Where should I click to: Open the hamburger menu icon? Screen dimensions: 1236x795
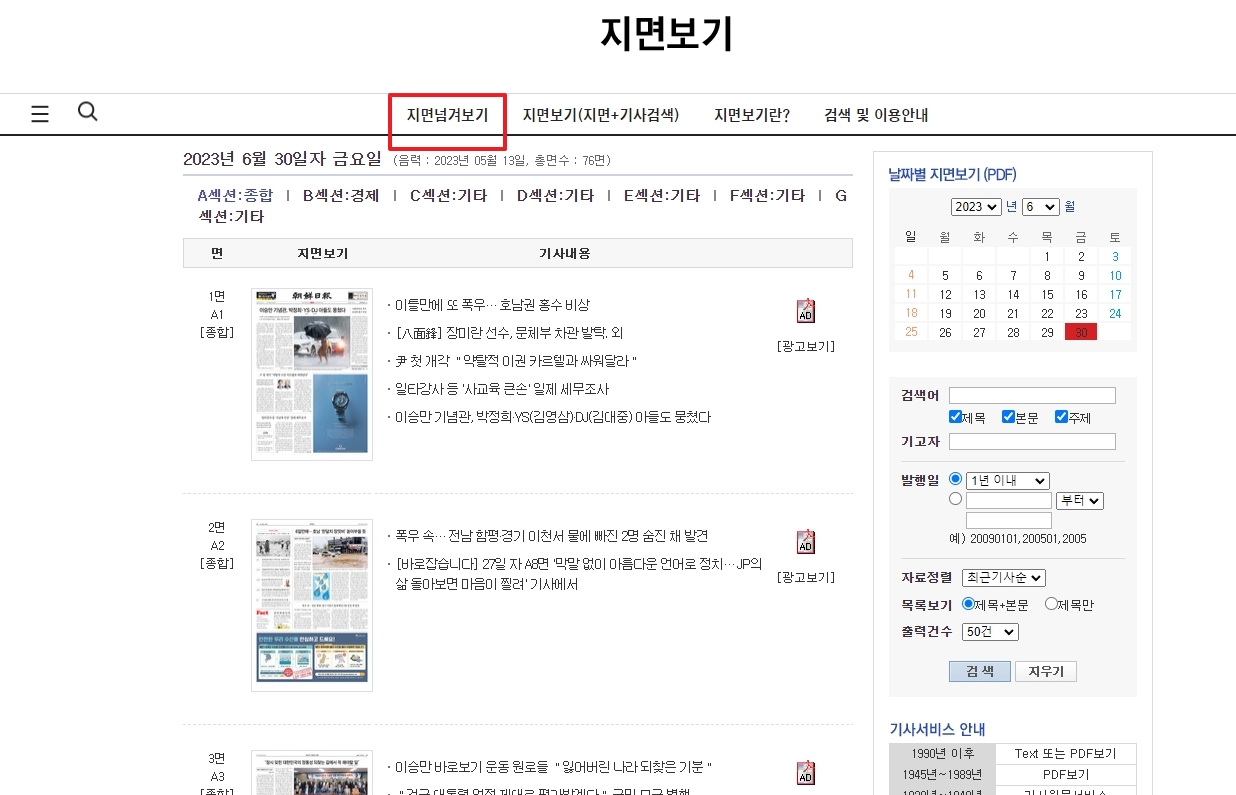tap(40, 114)
